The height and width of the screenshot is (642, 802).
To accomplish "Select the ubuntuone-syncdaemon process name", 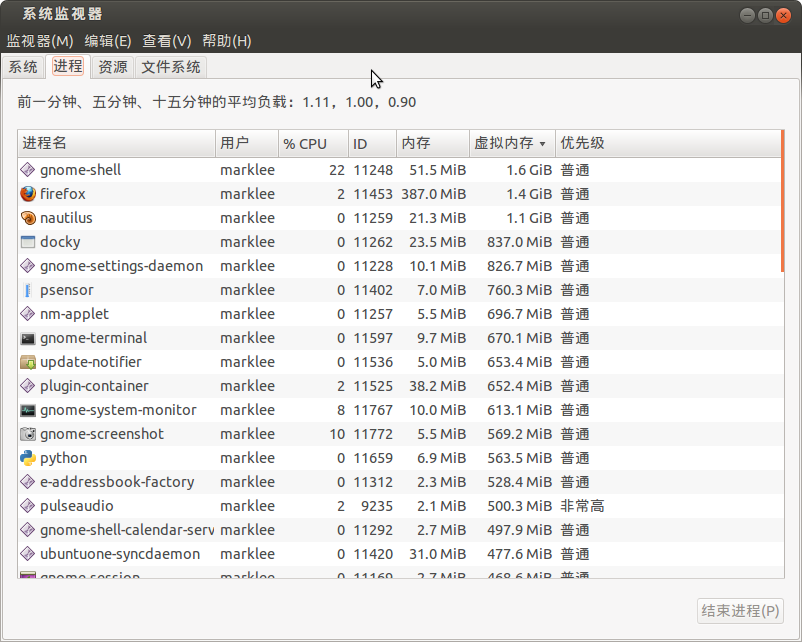I will click(120, 554).
